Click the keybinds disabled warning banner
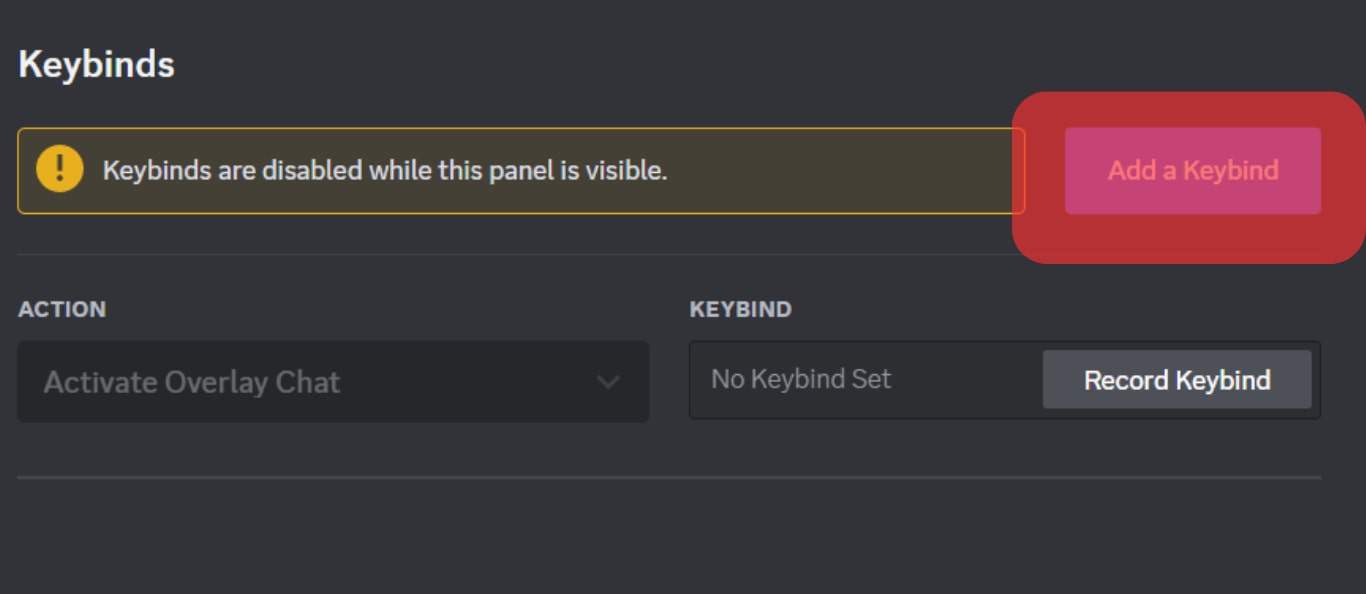Viewport: 1366px width, 594px height. tap(520, 170)
